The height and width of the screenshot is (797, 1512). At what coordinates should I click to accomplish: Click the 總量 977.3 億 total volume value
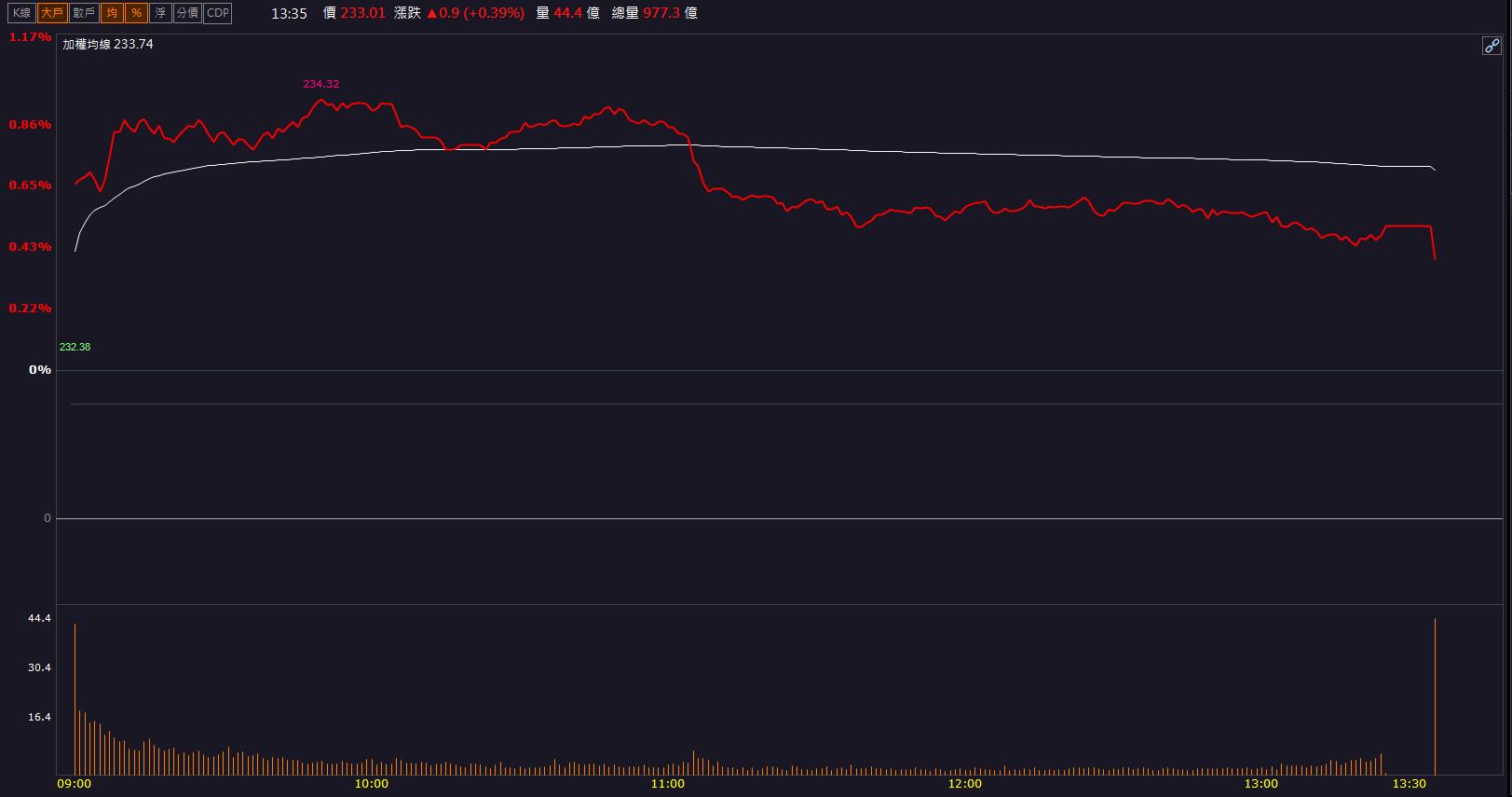click(x=655, y=13)
